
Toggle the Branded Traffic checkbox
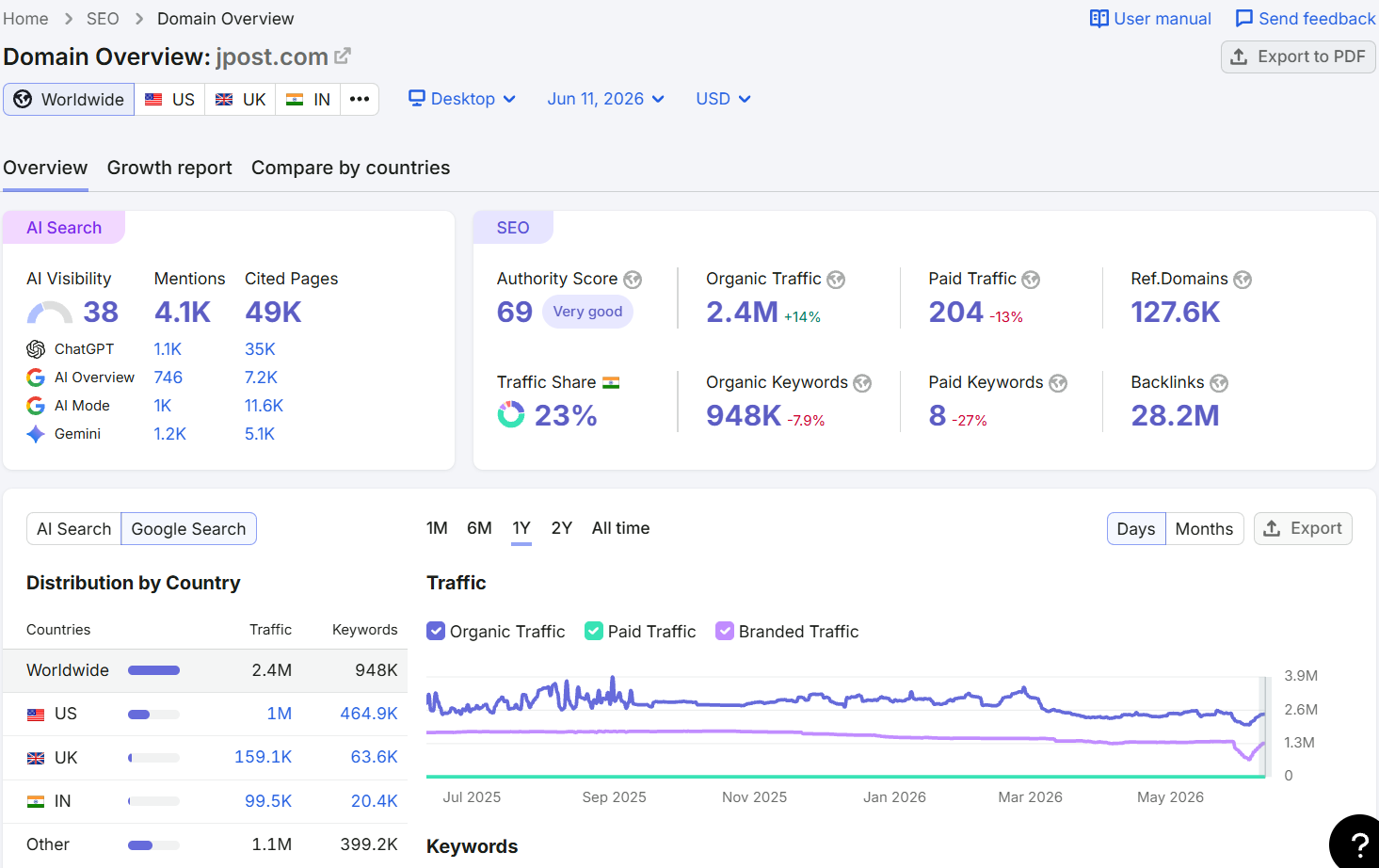(x=725, y=631)
